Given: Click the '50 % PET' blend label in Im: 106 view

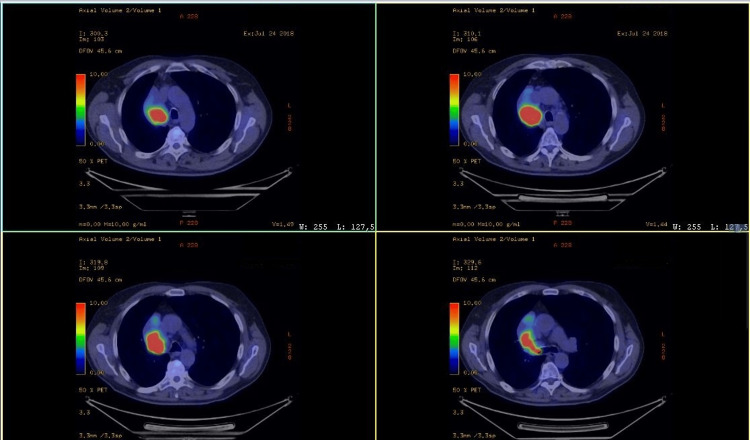Looking at the screenshot, I should tap(466, 161).
